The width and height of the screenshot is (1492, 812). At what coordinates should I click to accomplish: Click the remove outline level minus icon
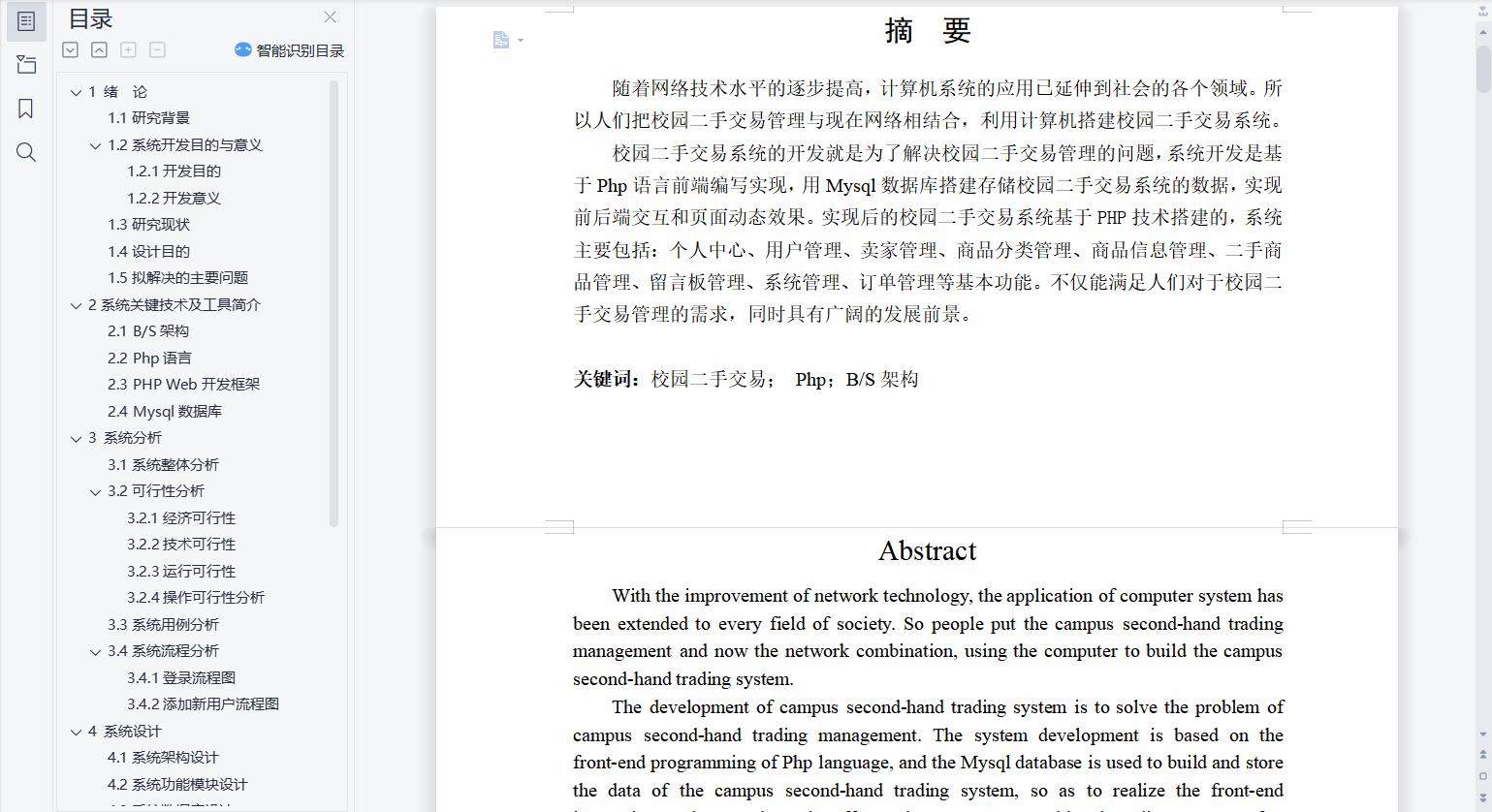pyautogui.click(x=157, y=49)
